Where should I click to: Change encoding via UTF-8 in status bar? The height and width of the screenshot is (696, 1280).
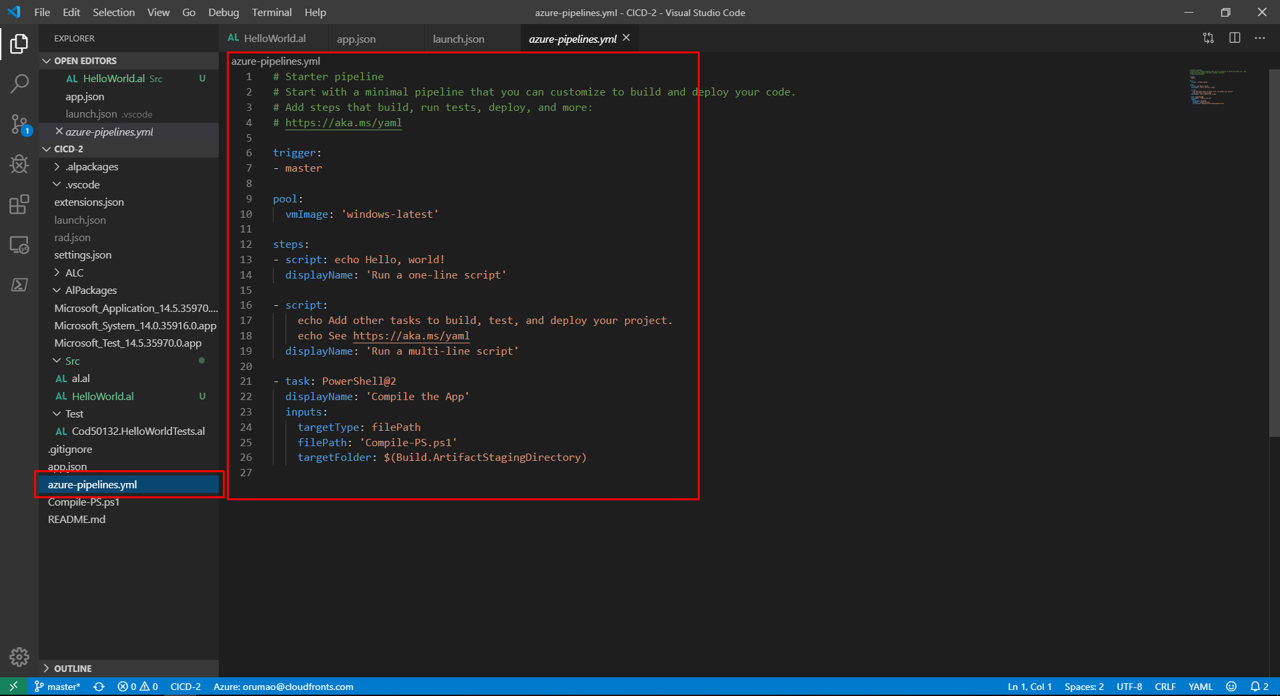[x=1129, y=687]
